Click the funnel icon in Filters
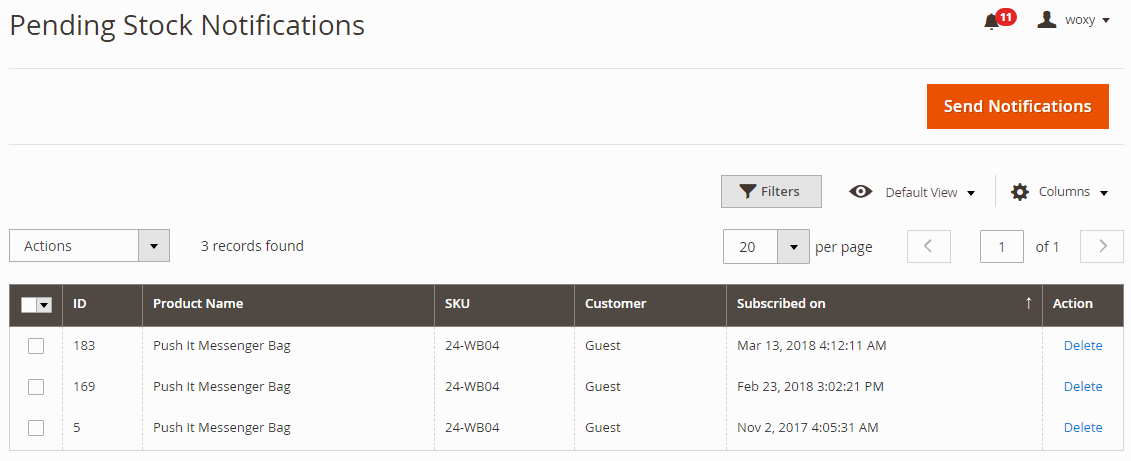Image resolution: width=1131 pixels, height=461 pixels. (747, 192)
